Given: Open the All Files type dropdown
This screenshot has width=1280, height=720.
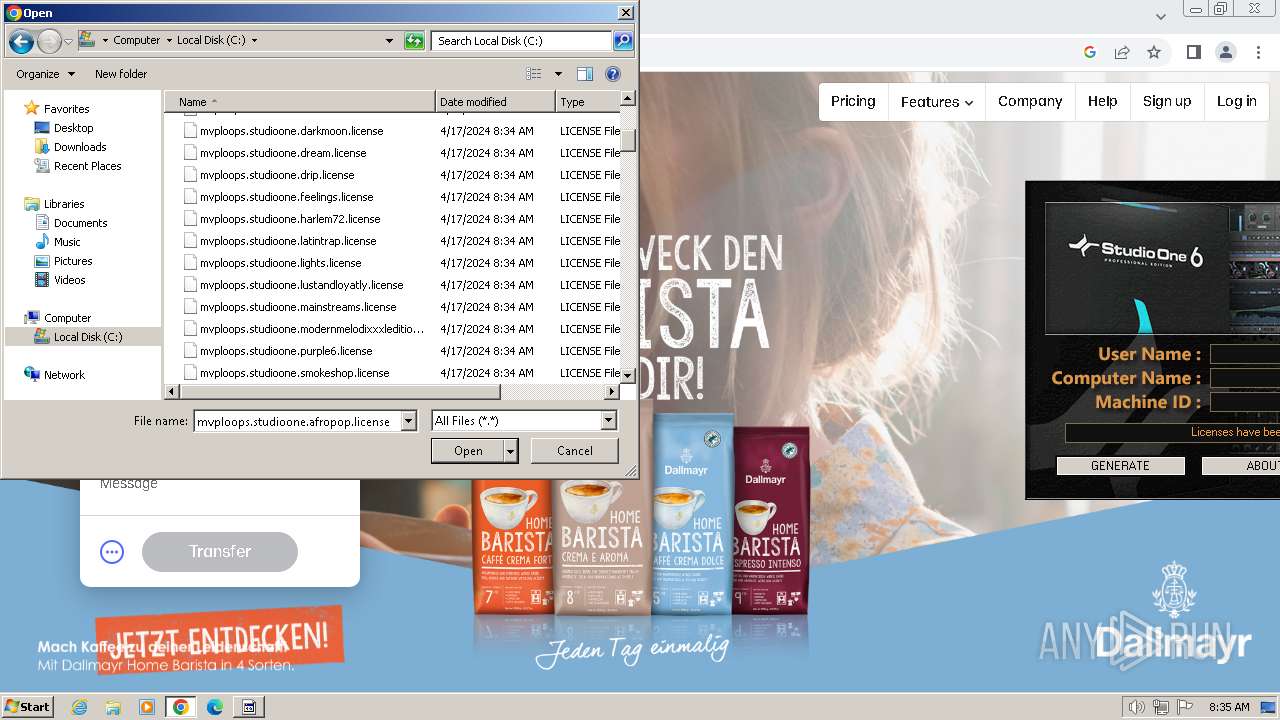Looking at the screenshot, I should pos(608,421).
